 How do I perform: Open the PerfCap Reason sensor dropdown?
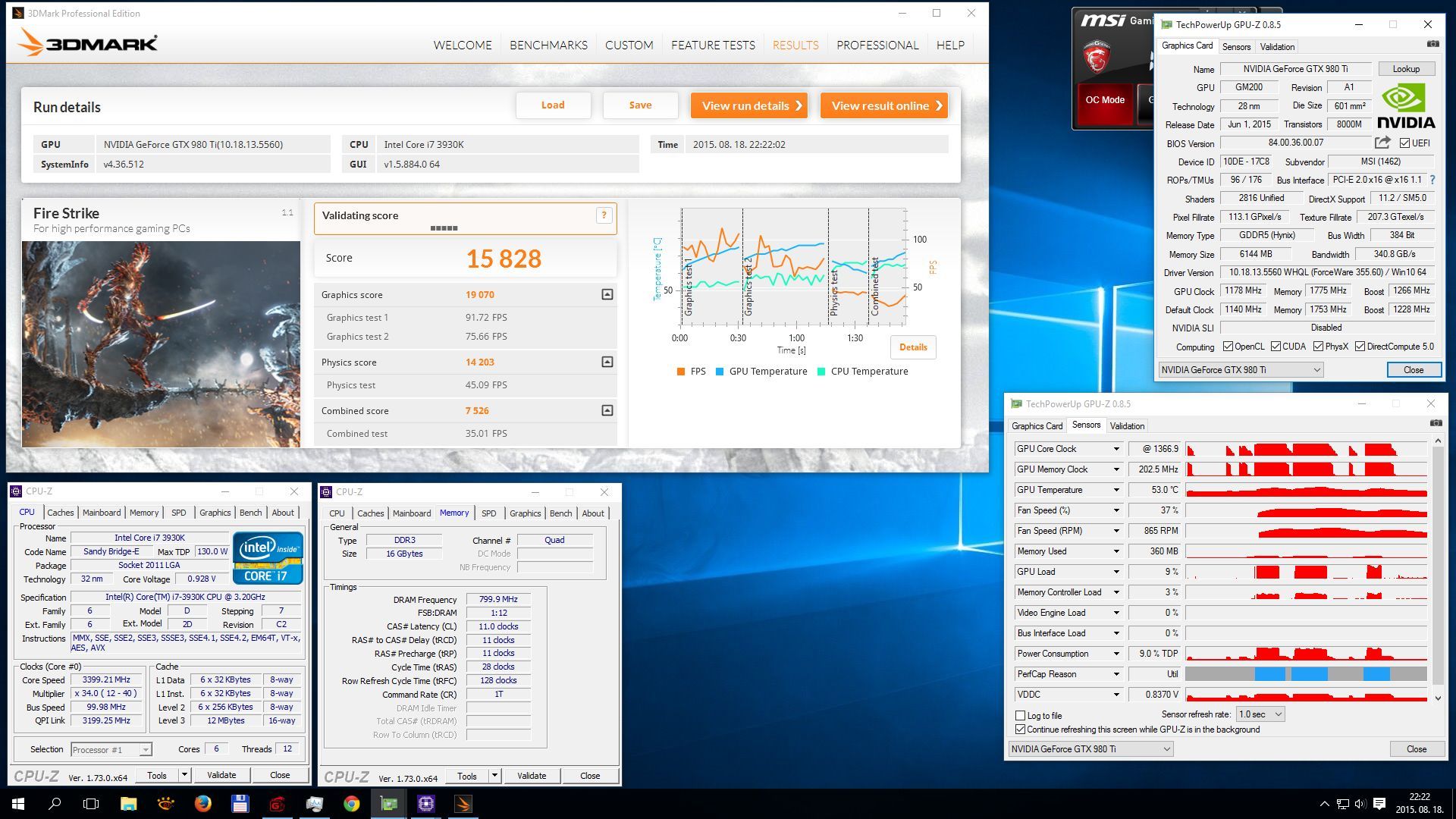tap(1116, 674)
